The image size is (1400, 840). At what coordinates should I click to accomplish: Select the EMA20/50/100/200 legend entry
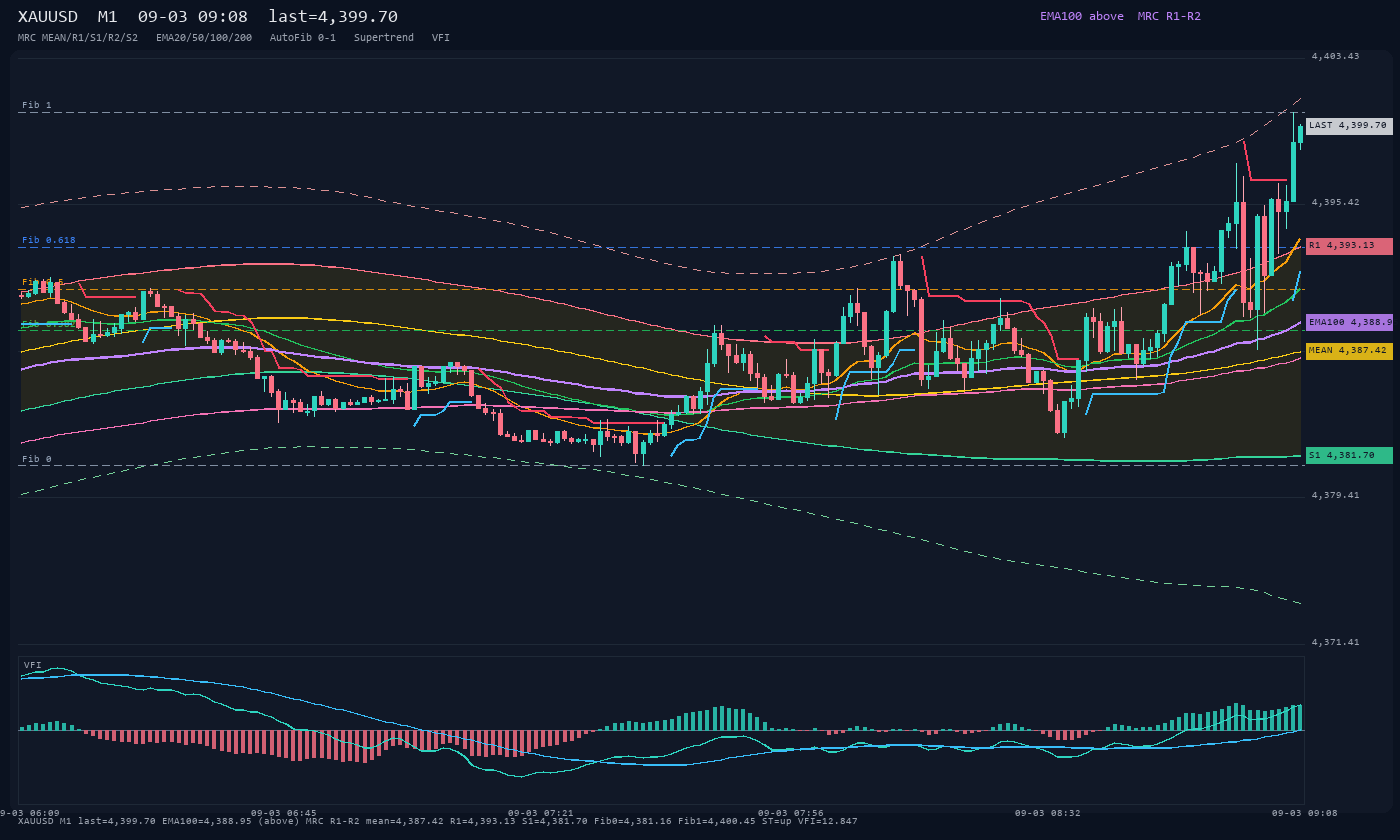204,37
